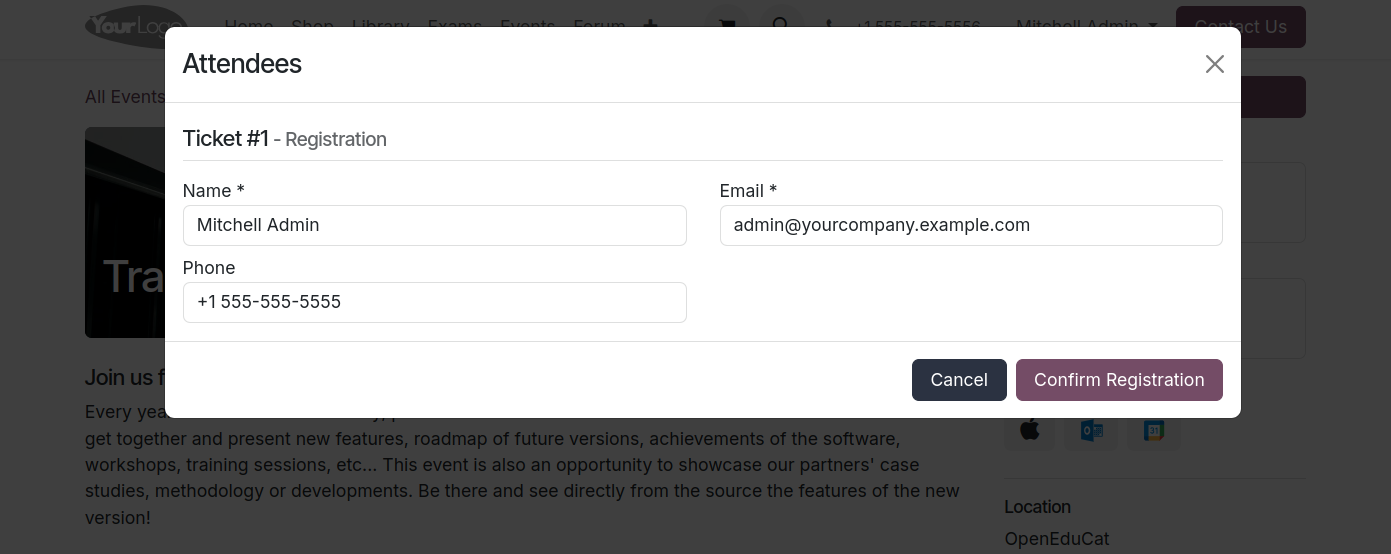Click the Contact Us button

tap(1240, 27)
